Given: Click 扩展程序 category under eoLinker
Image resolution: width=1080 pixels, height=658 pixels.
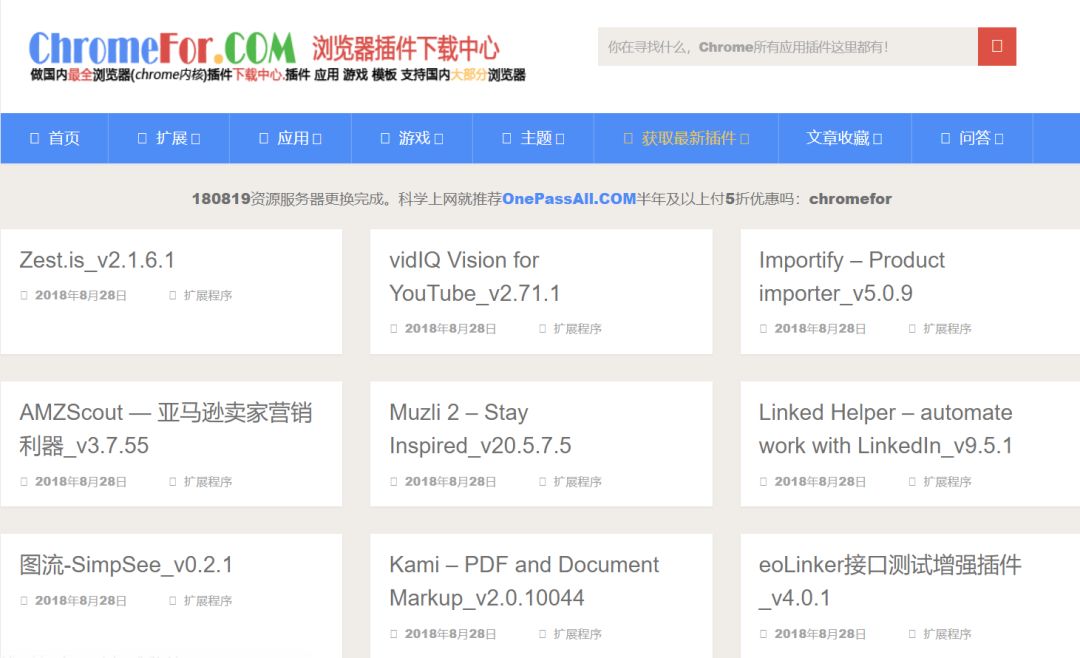Looking at the screenshot, I should coord(948,634).
